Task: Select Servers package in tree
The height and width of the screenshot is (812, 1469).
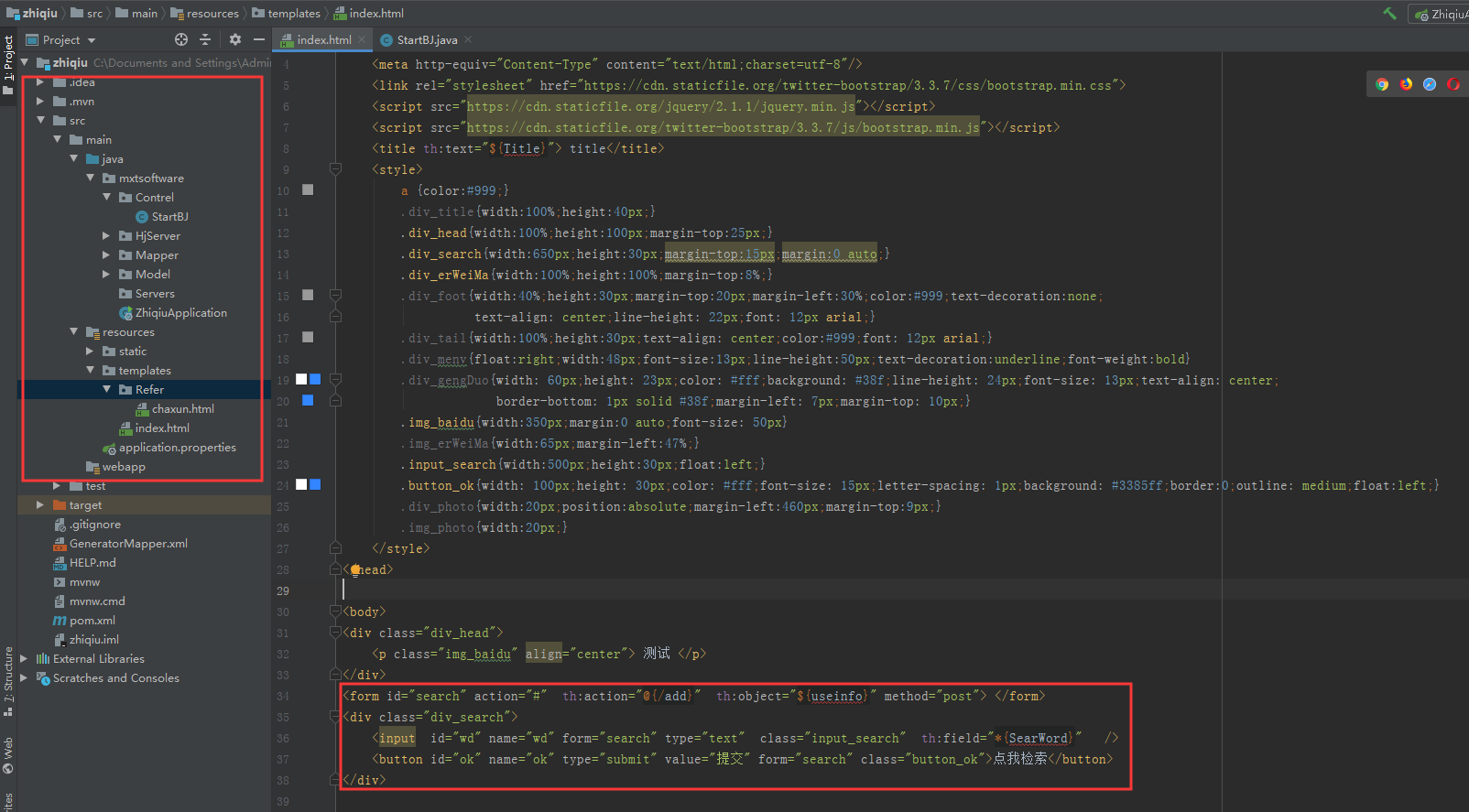Action: (147, 294)
